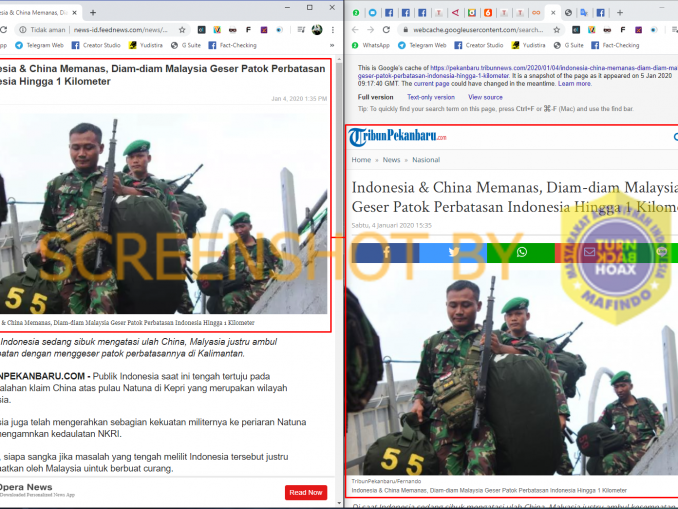Screen dimensions: 678x509
Task: Open Chrome three-dot menu in left window
Action: tap(333, 30)
